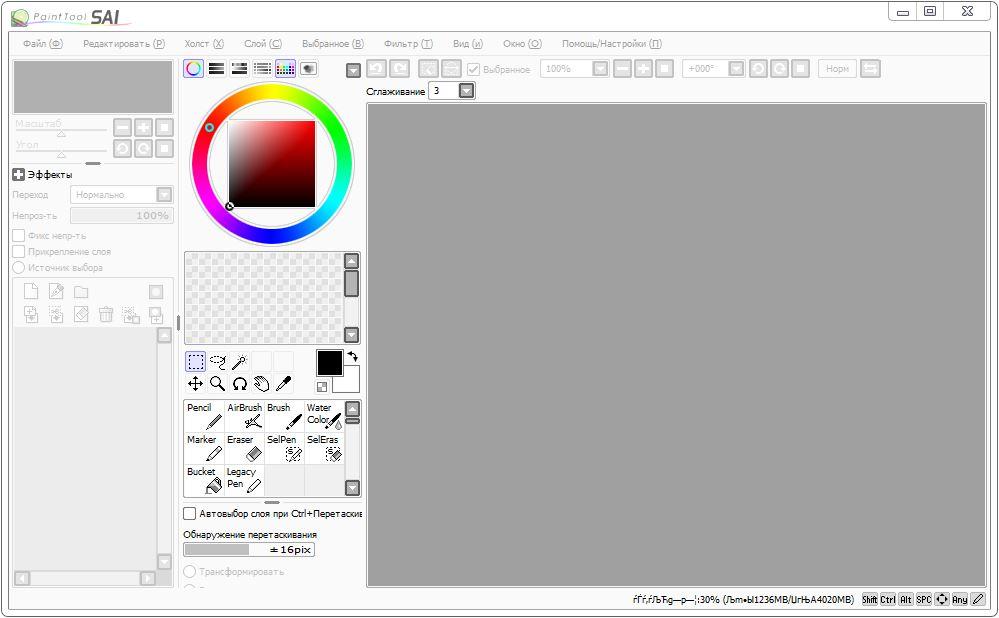Select the SelEras tool
Image resolution: width=999 pixels, height=618 pixels.
click(x=324, y=449)
